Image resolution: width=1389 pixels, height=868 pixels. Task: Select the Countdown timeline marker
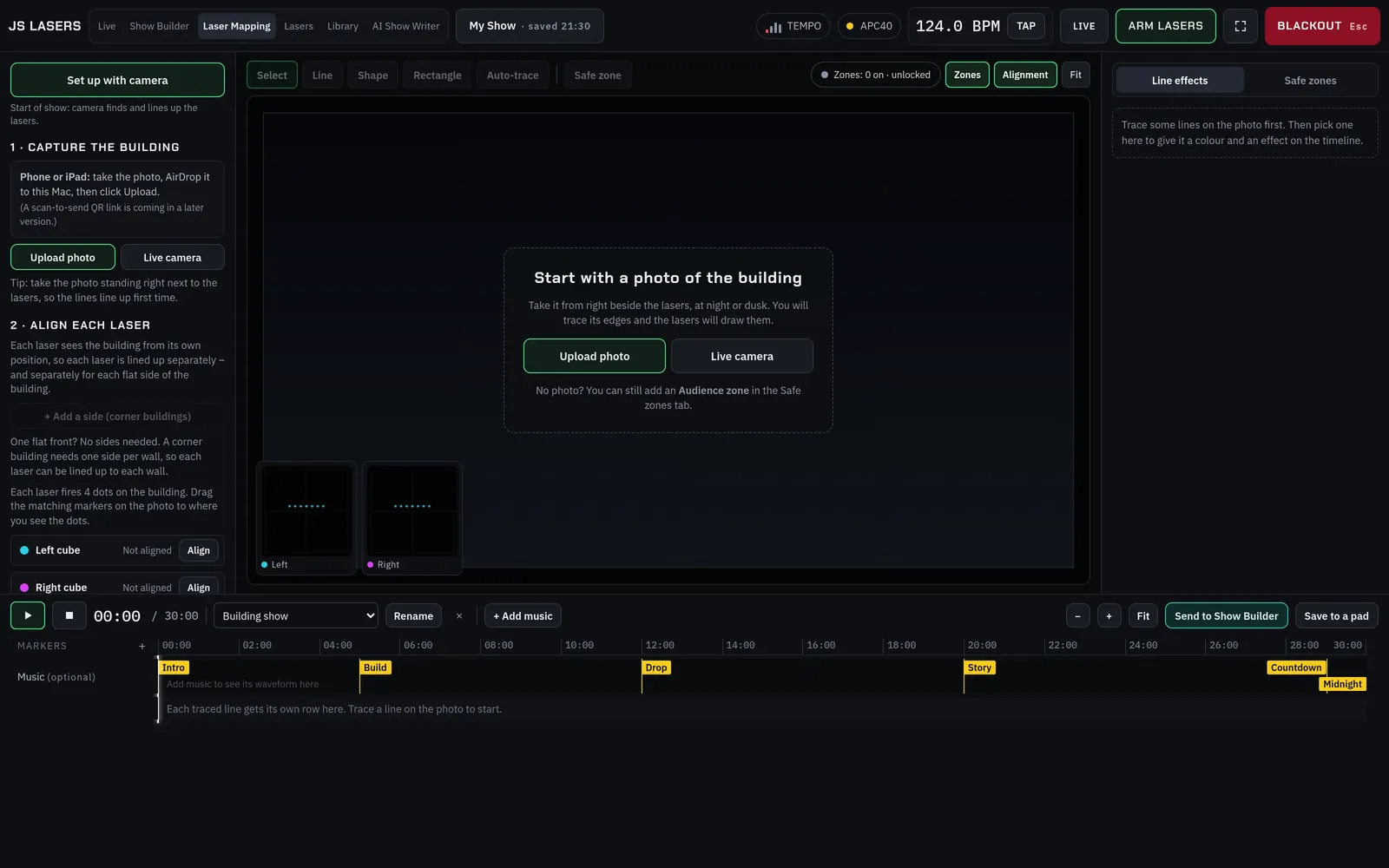1296,667
